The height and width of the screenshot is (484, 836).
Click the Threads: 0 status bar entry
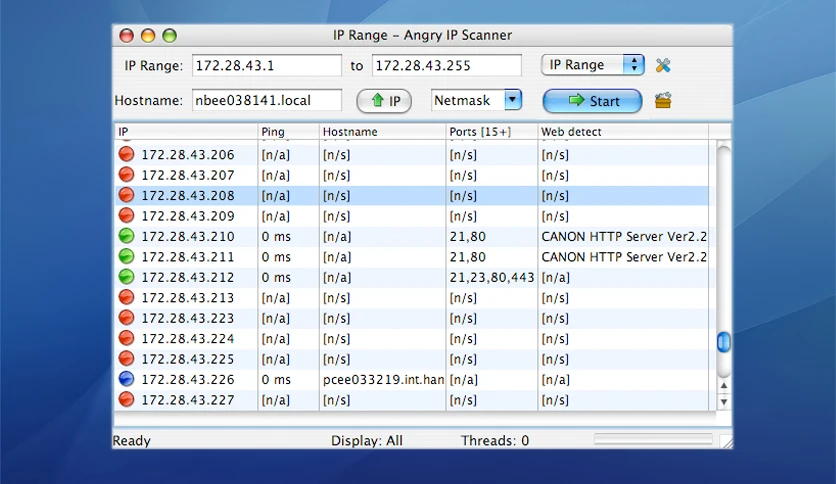495,441
